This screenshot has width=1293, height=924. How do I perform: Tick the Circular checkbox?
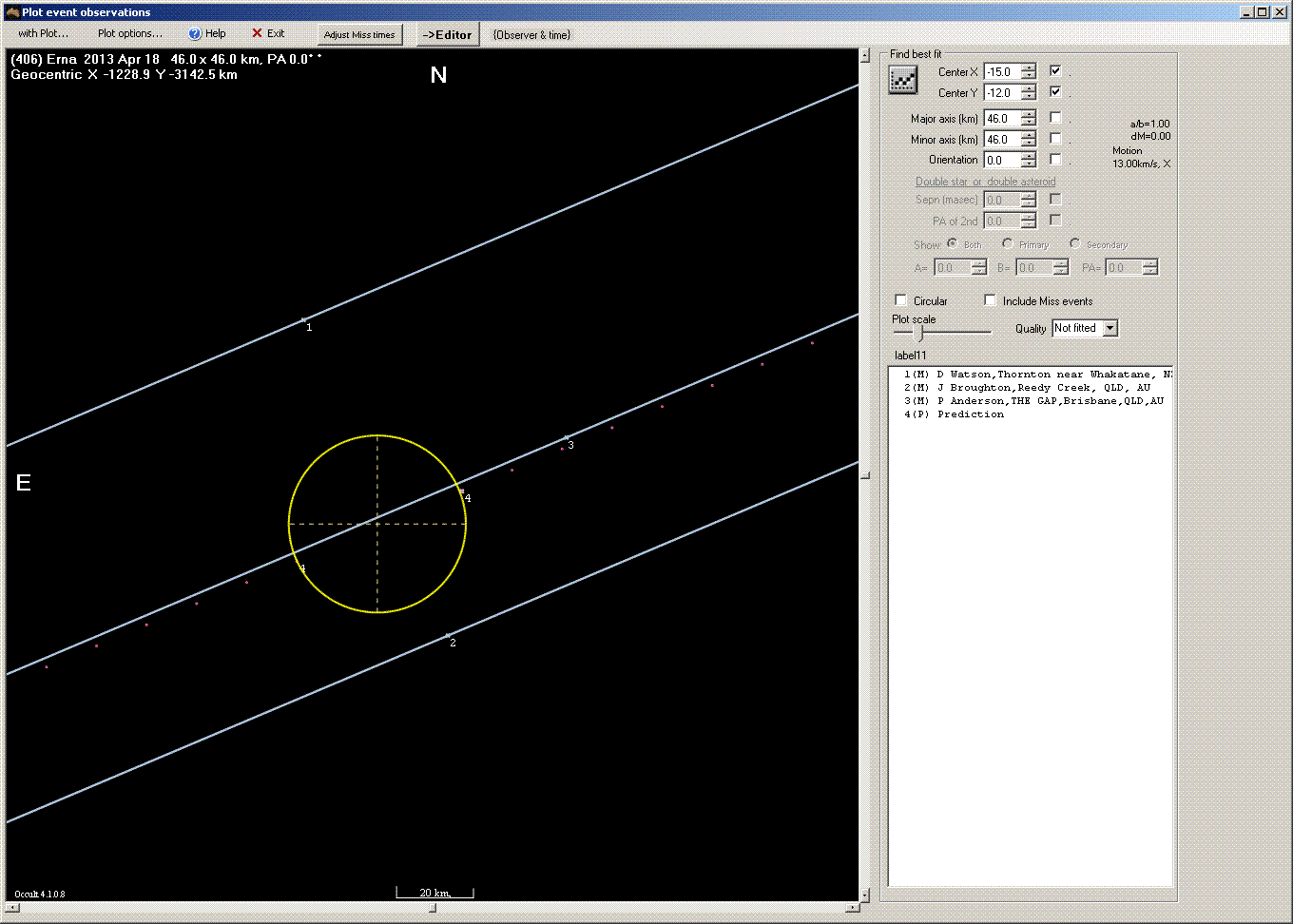tap(901, 300)
